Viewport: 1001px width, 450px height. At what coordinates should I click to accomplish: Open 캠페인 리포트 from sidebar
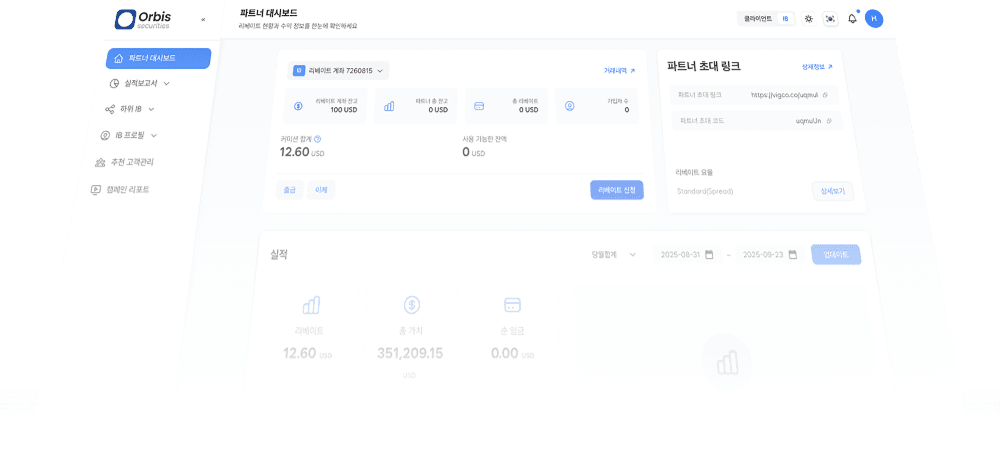(127, 189)
